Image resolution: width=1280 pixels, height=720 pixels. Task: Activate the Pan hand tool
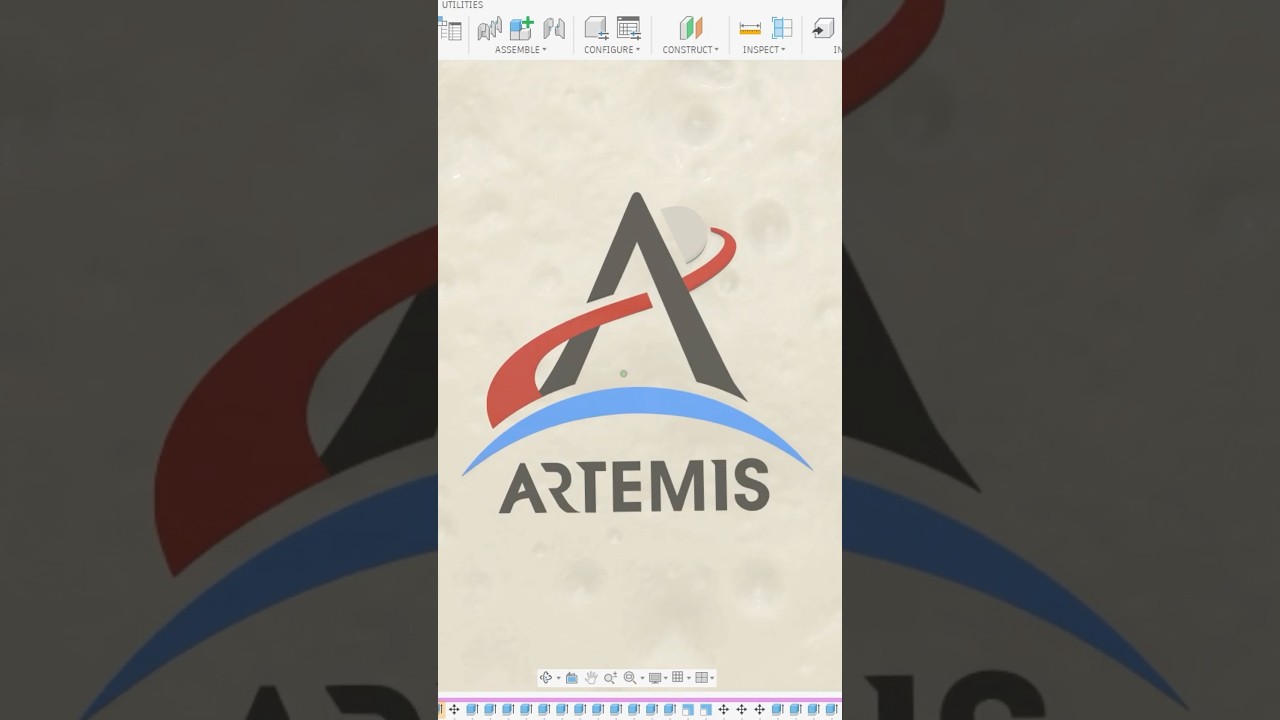[x=591, y=677]
